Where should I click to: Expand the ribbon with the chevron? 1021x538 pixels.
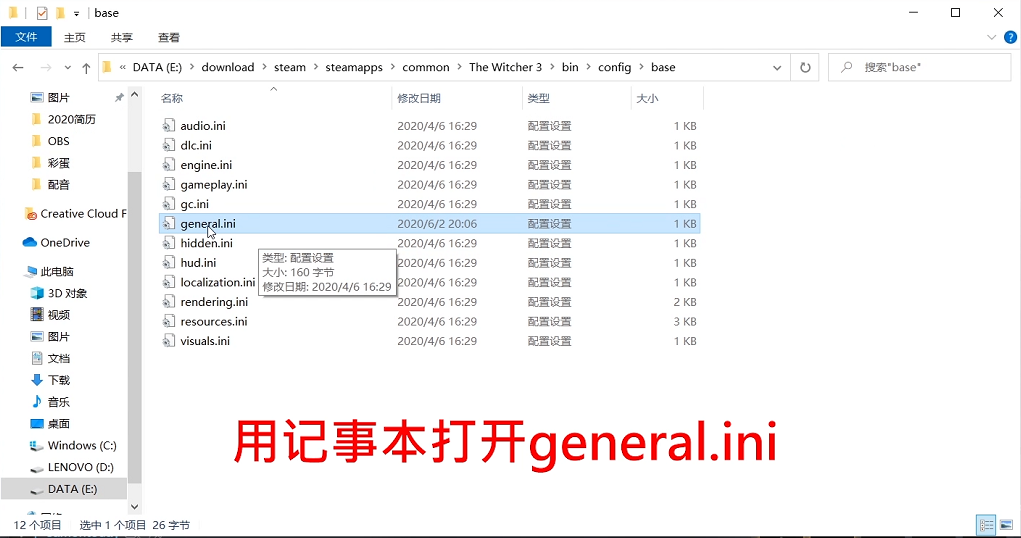992,37
